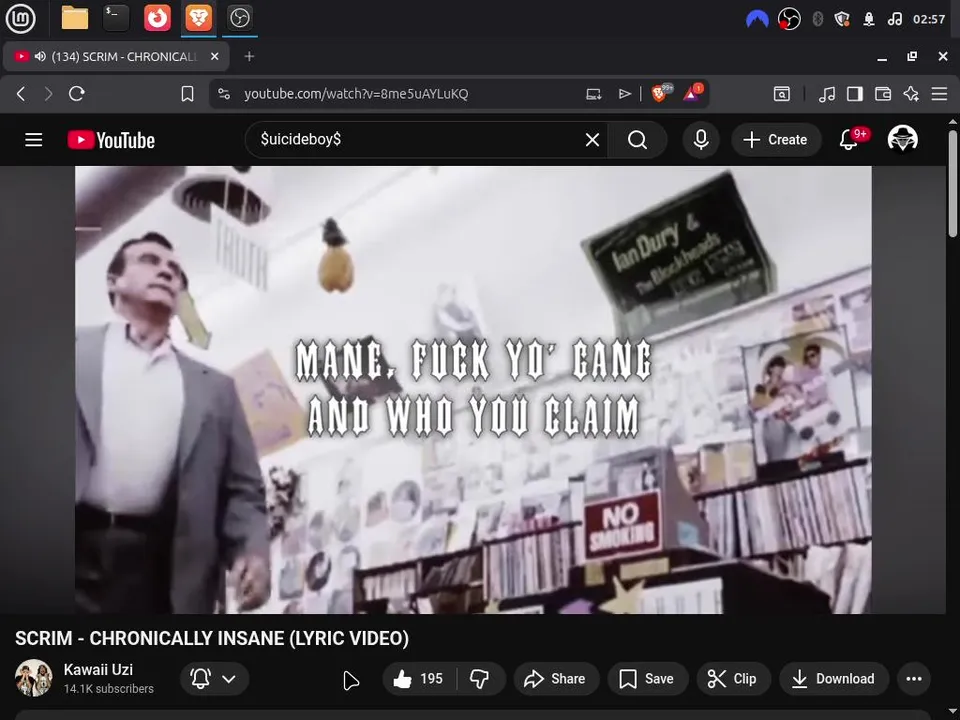Open the YouTube guide hamburger menu
Image resolution: width=960 pixels, height=720 pixels.
(x=34, y=140)
